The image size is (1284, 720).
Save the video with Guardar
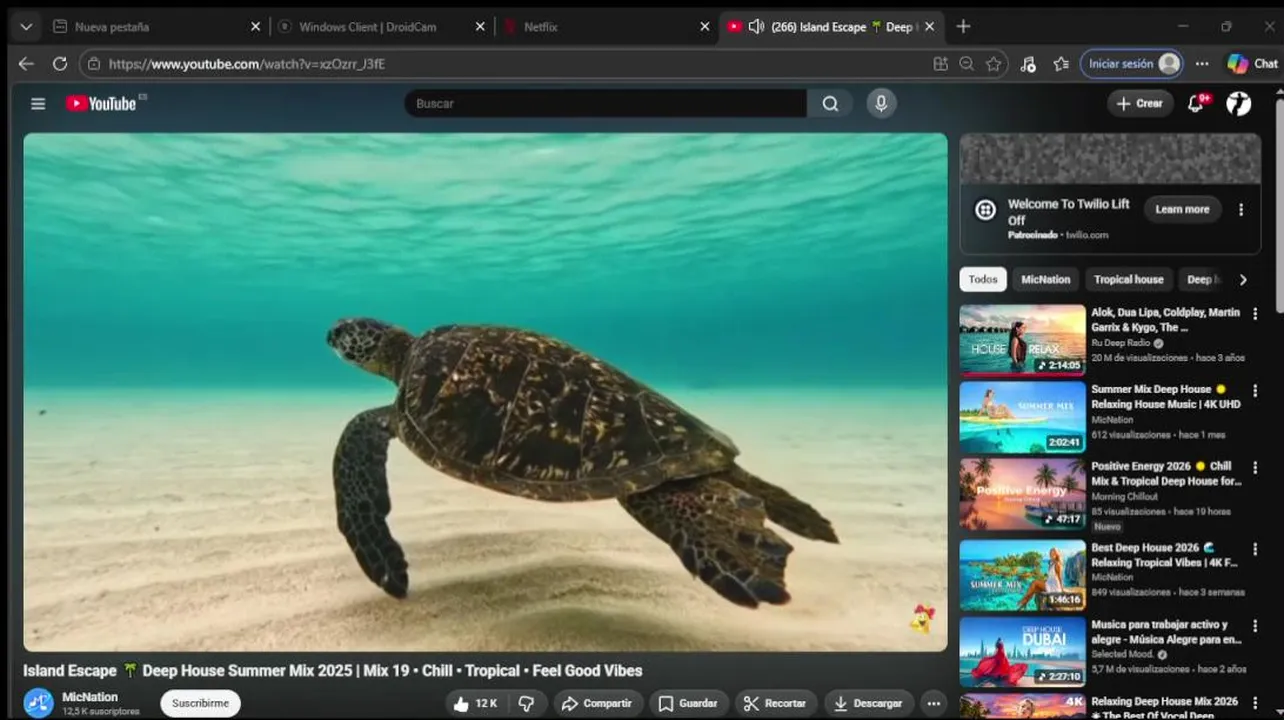[689, 703]
